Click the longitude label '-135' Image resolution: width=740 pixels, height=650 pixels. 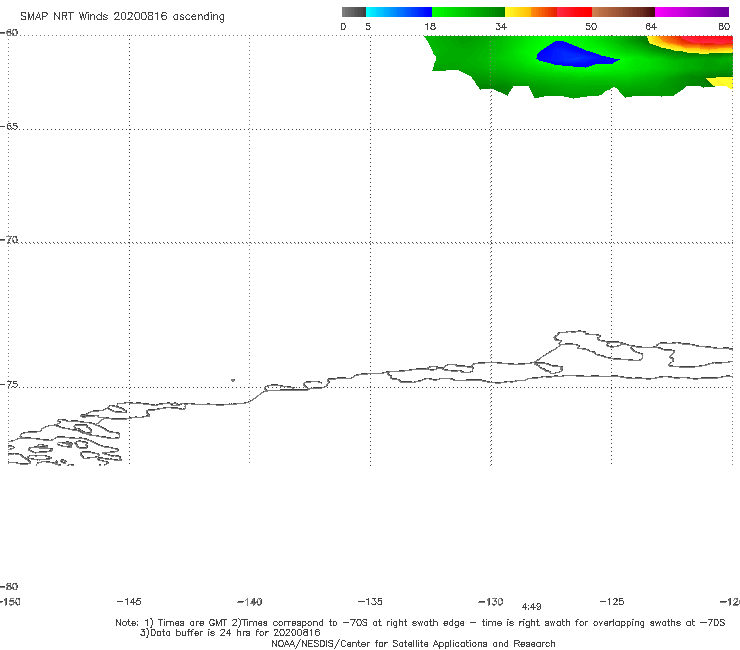[x=370, y=602]
